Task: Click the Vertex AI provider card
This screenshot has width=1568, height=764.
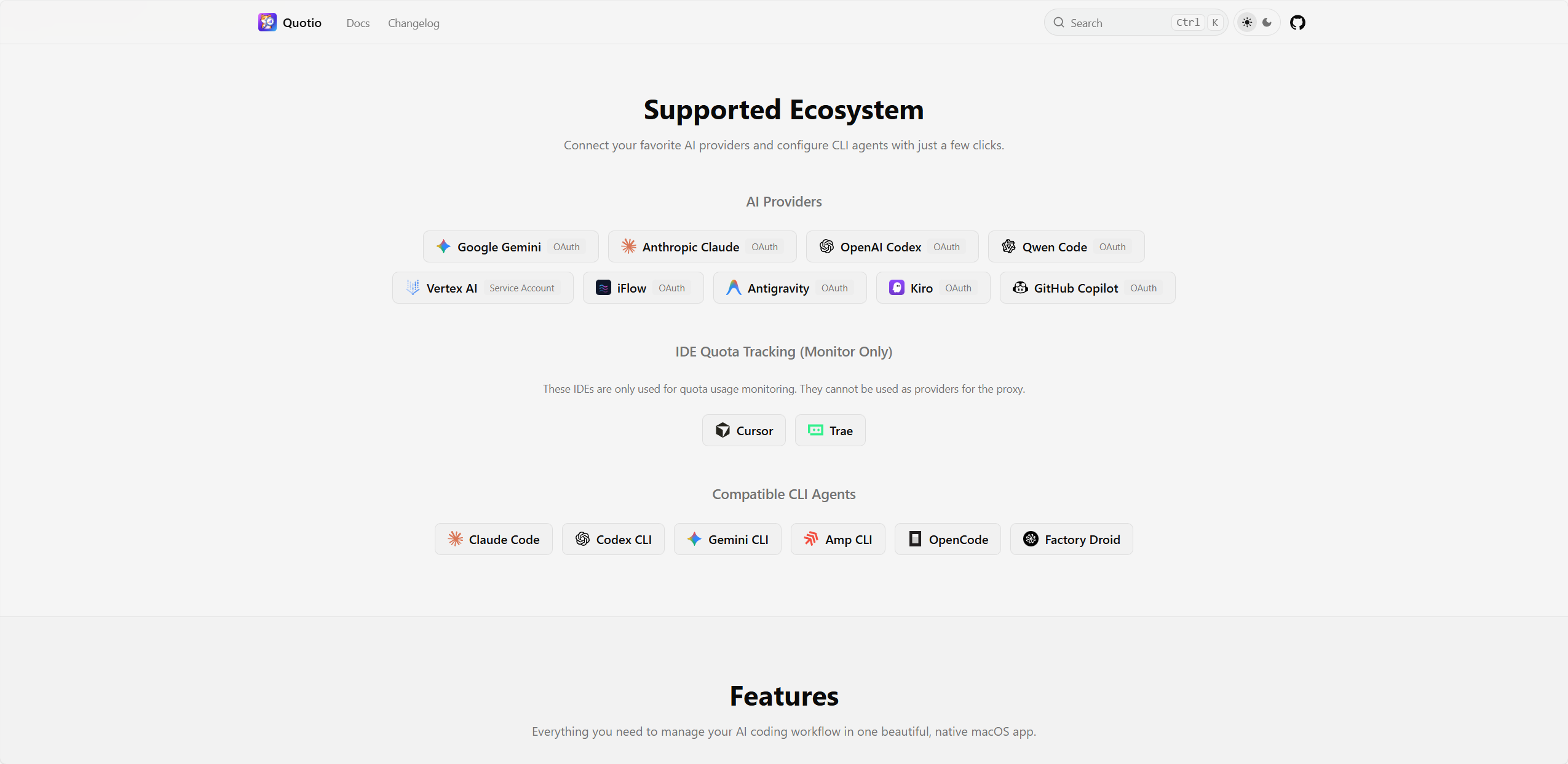Action: pyautogui.click(x=483, y=288)
